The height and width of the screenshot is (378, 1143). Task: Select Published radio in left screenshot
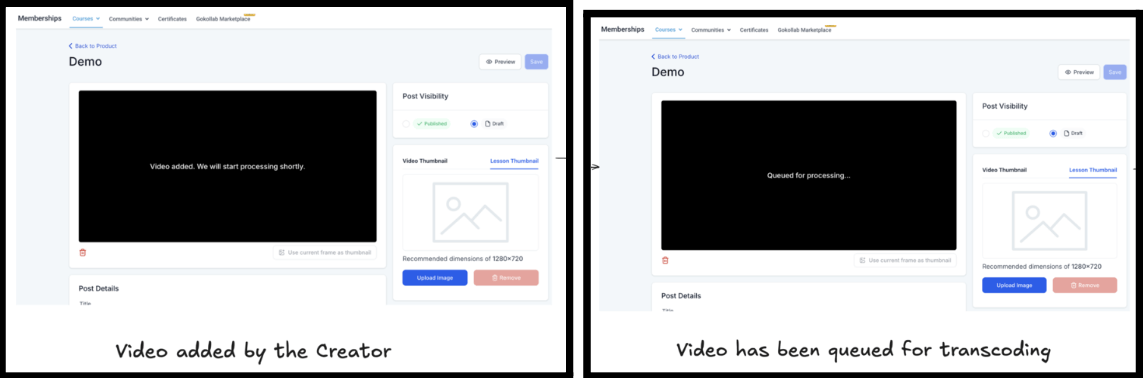coord(406,124)
